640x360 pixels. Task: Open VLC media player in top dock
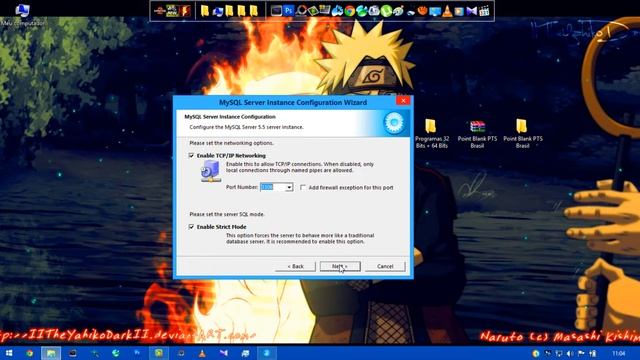point(447,11)
